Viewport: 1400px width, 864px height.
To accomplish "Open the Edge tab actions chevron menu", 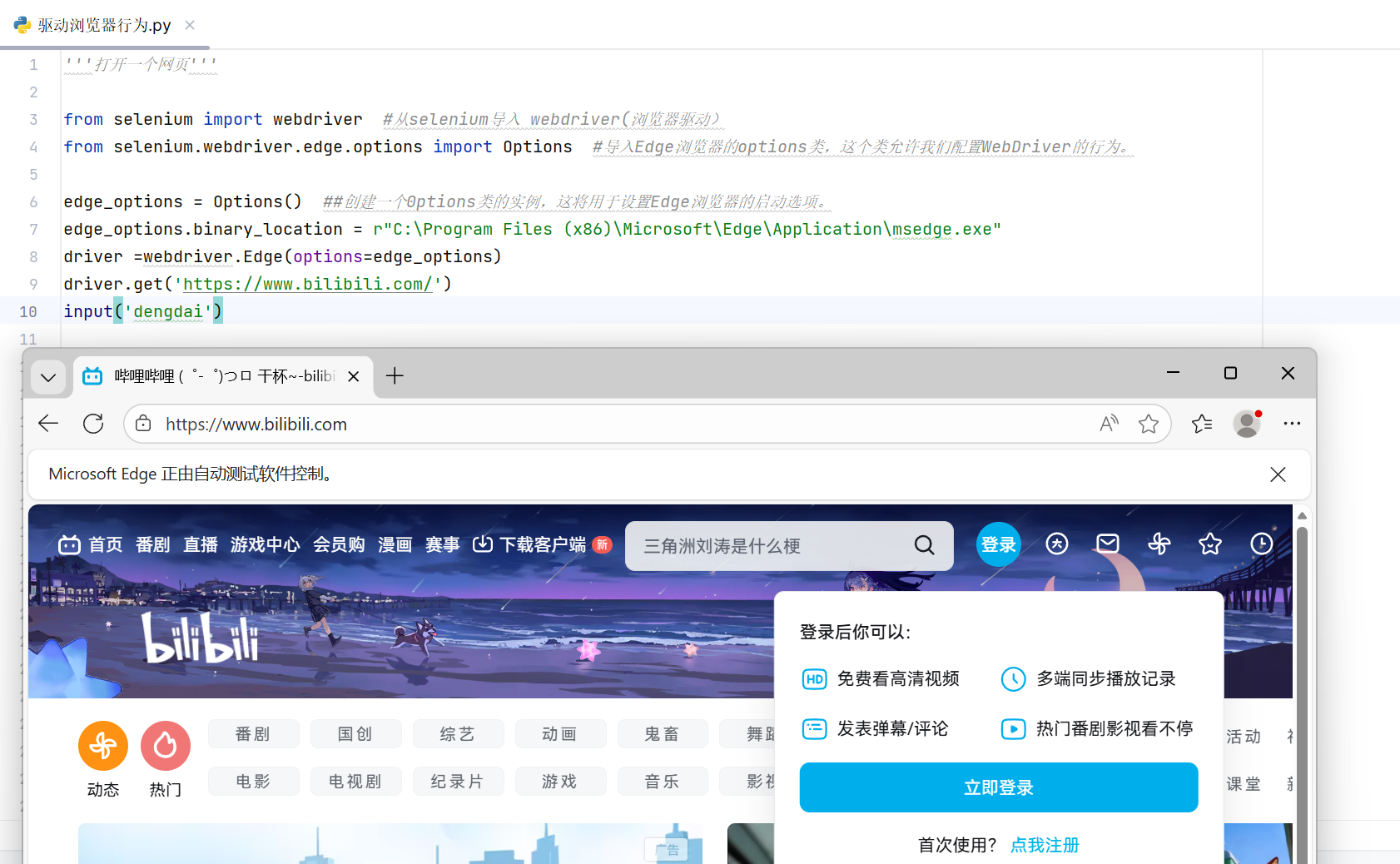I will (x=48, y=377).
